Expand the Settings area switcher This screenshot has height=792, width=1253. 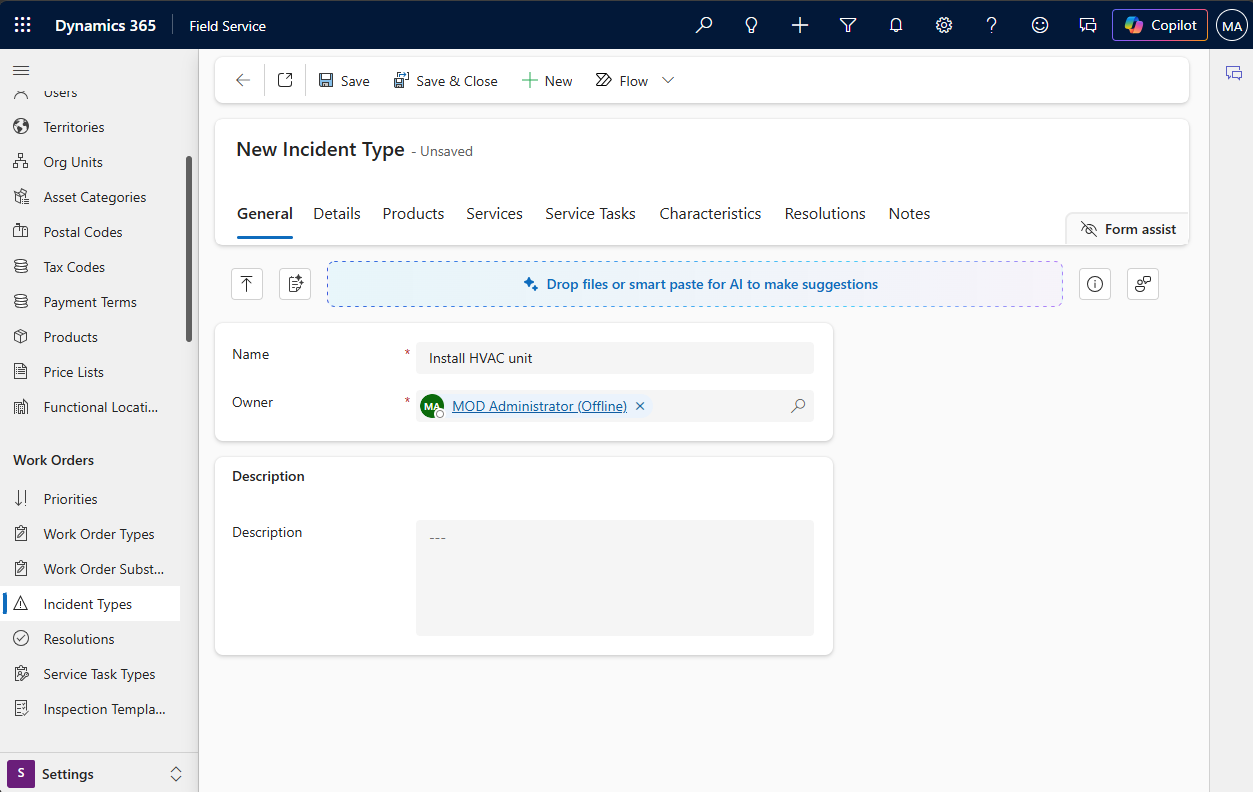click(97, 774)
